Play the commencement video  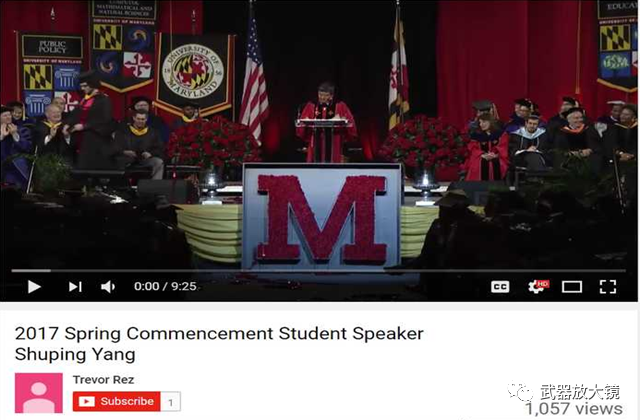click(34, 287)
